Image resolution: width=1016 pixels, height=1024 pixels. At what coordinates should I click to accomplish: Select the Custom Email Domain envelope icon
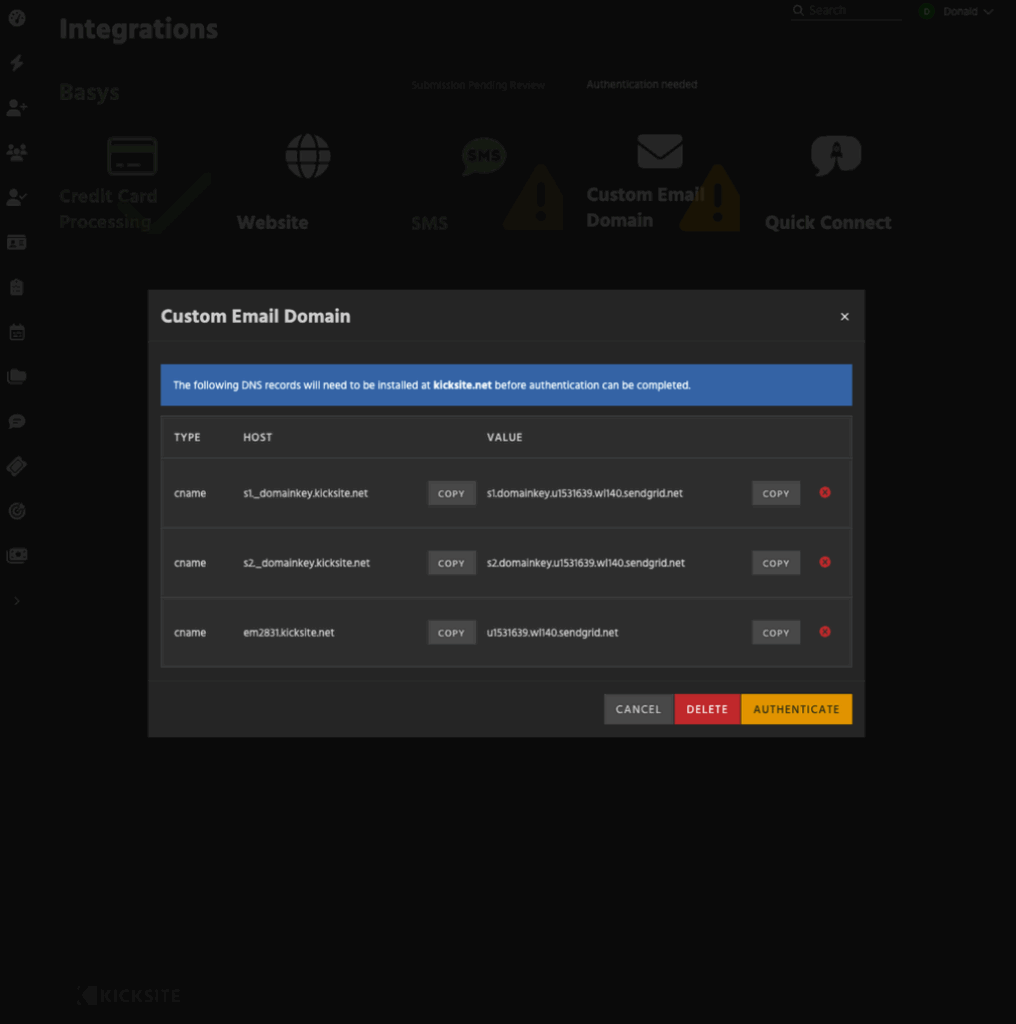coord(660,152)
